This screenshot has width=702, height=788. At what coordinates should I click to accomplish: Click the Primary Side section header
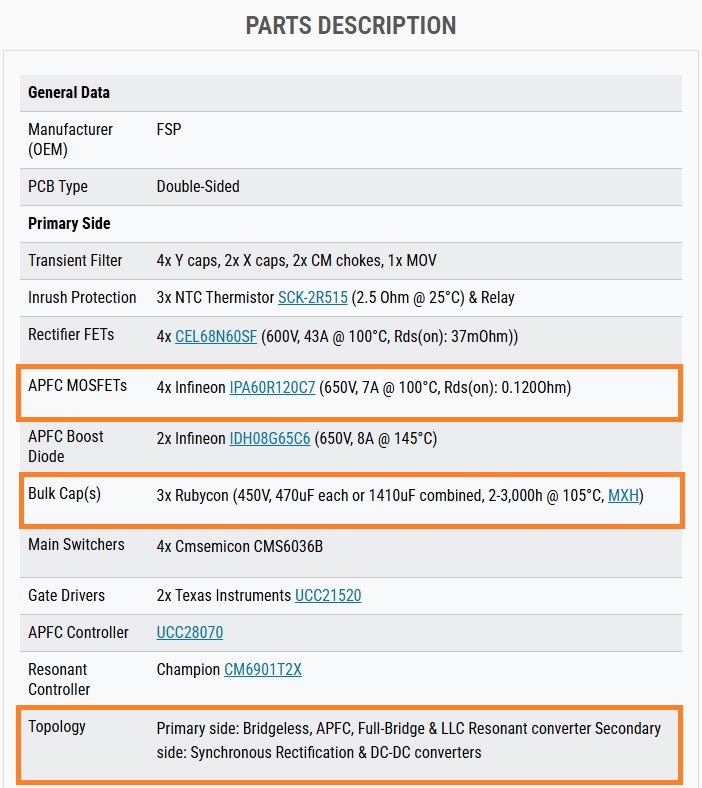point(69,223)
